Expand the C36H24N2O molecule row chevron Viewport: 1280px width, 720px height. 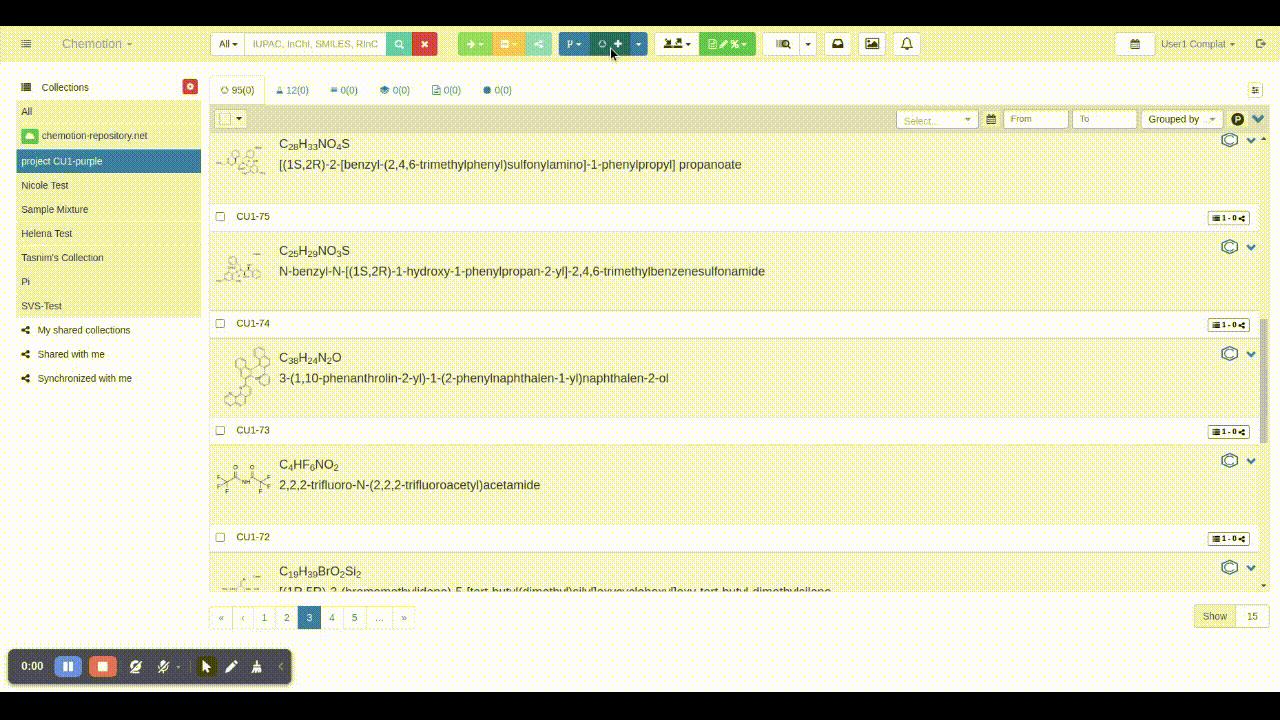(x=1251, y=354)
